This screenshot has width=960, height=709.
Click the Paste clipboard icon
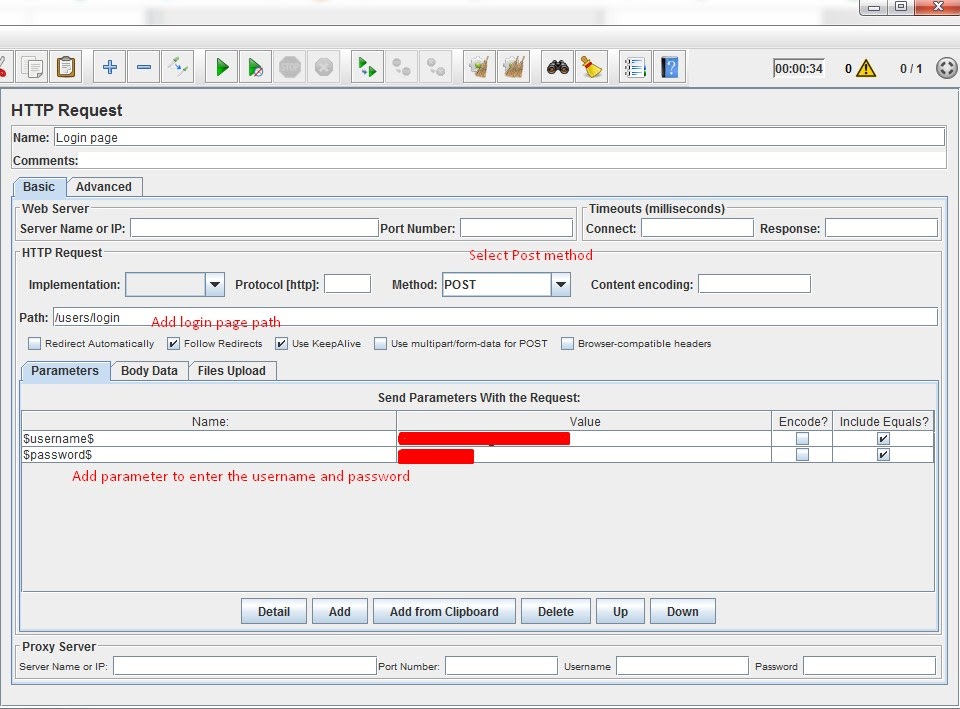coord(66,67)
